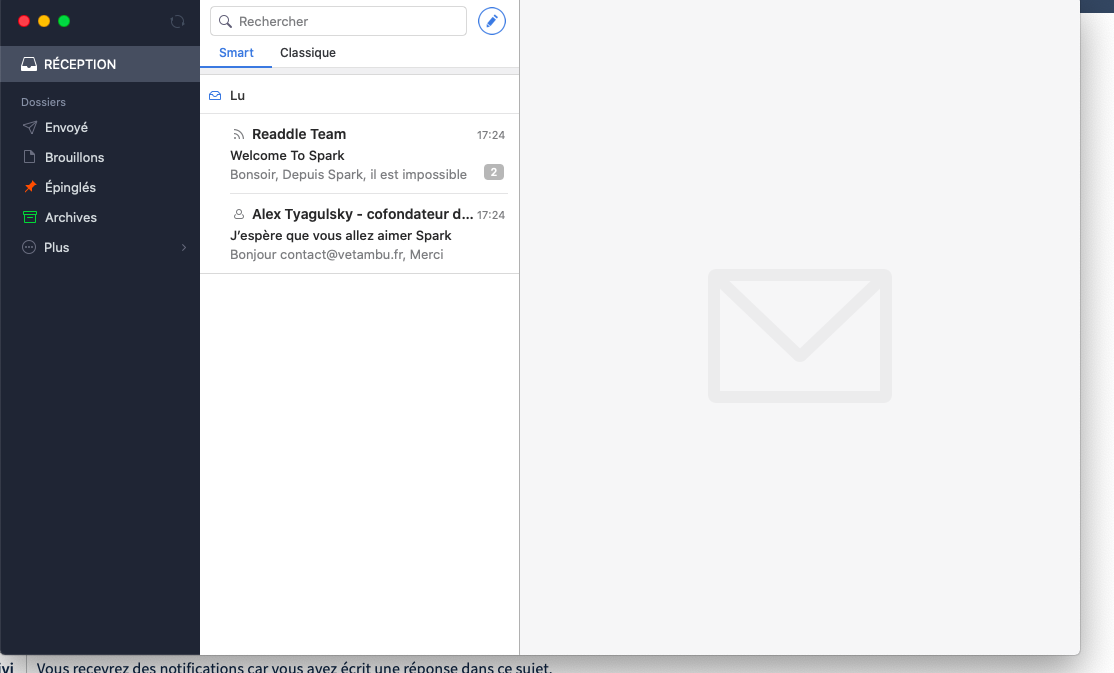Click the Lu envelope icon
The image size is (1114, 673).
215,96
